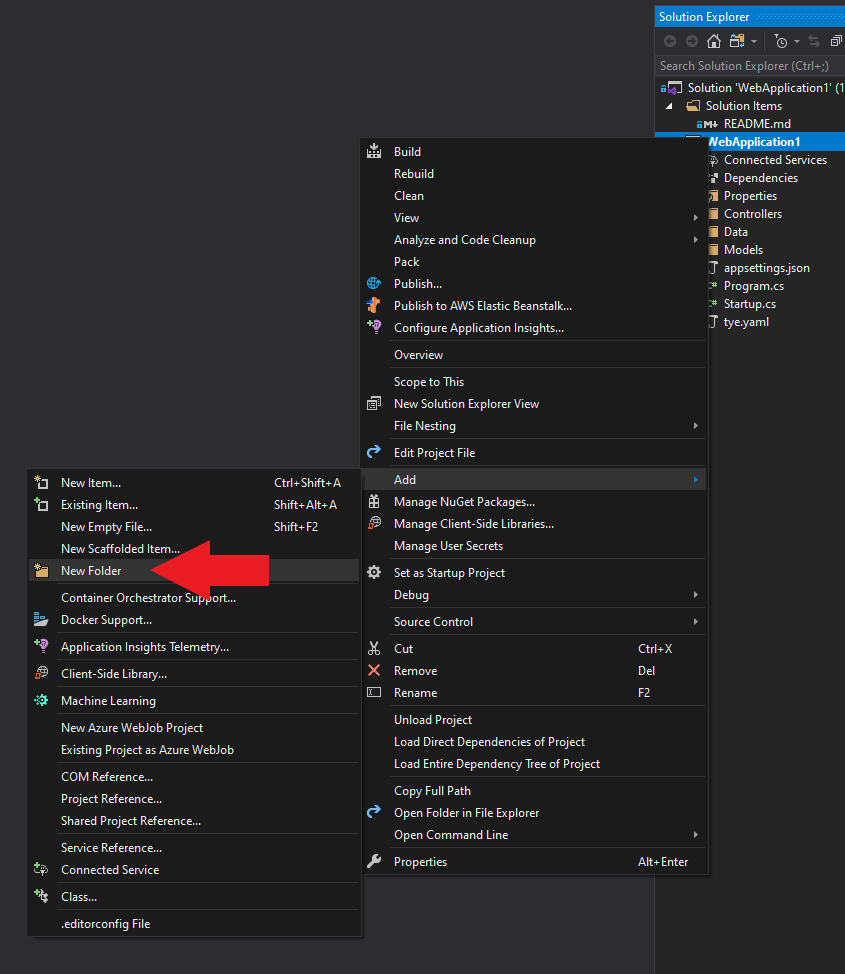Open the pending changes filter dropdown arrow

coord(796,41)
